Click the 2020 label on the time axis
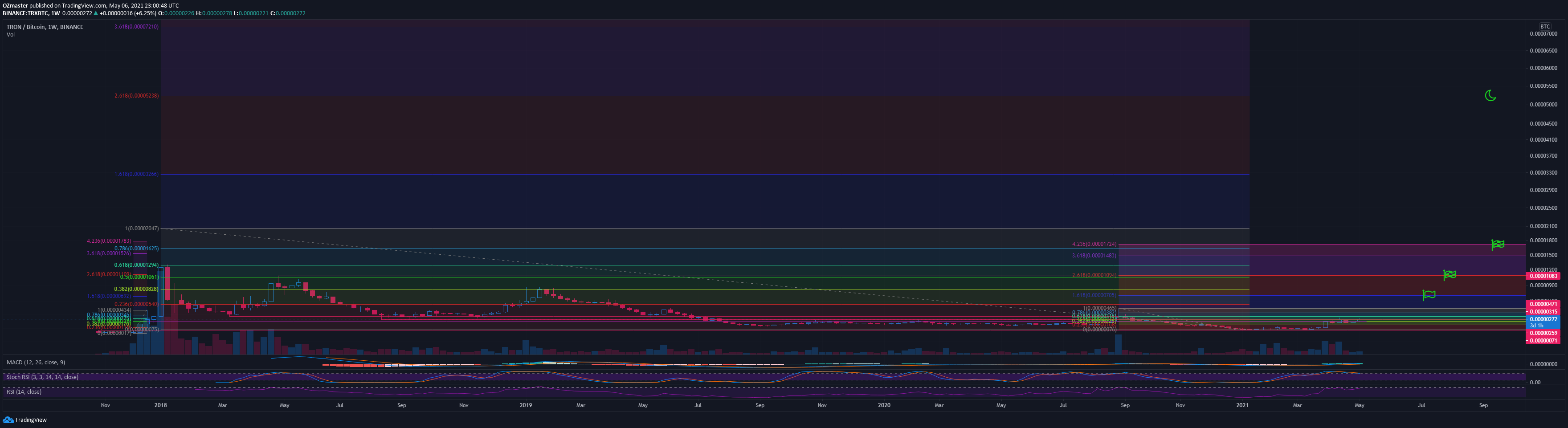 [x=884, y=405]
